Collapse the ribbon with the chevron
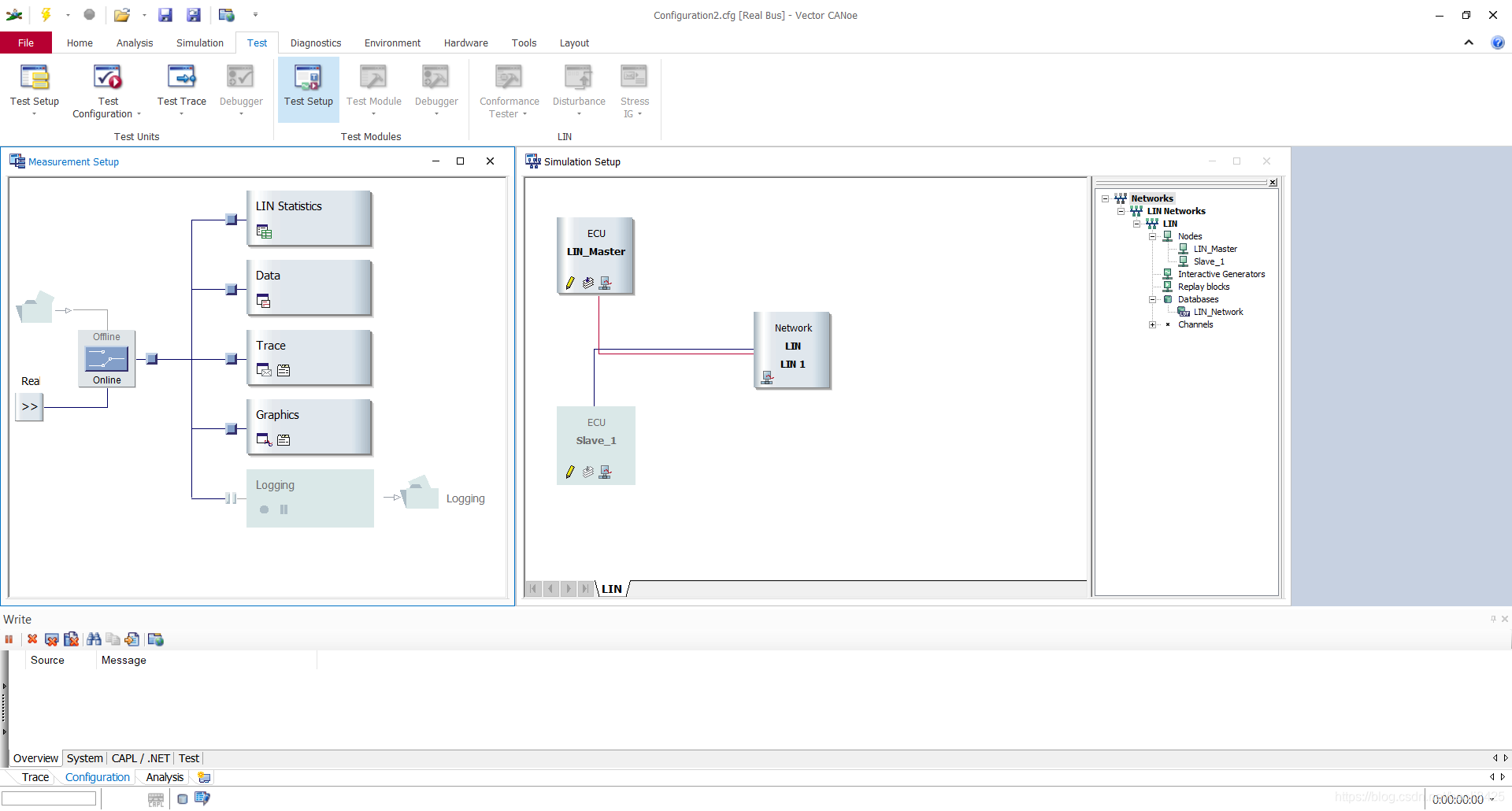This screenshot has height=811, width=1512. tap(1469, 43)
